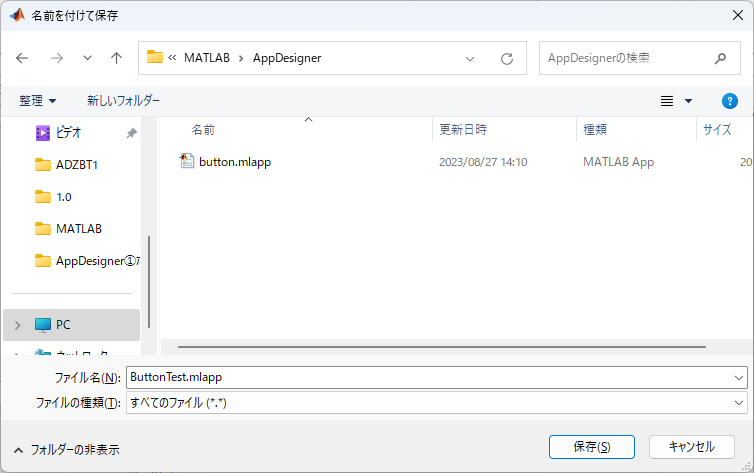Expand the PC tree node
754x473 pixels.
[x=18, y=325]
